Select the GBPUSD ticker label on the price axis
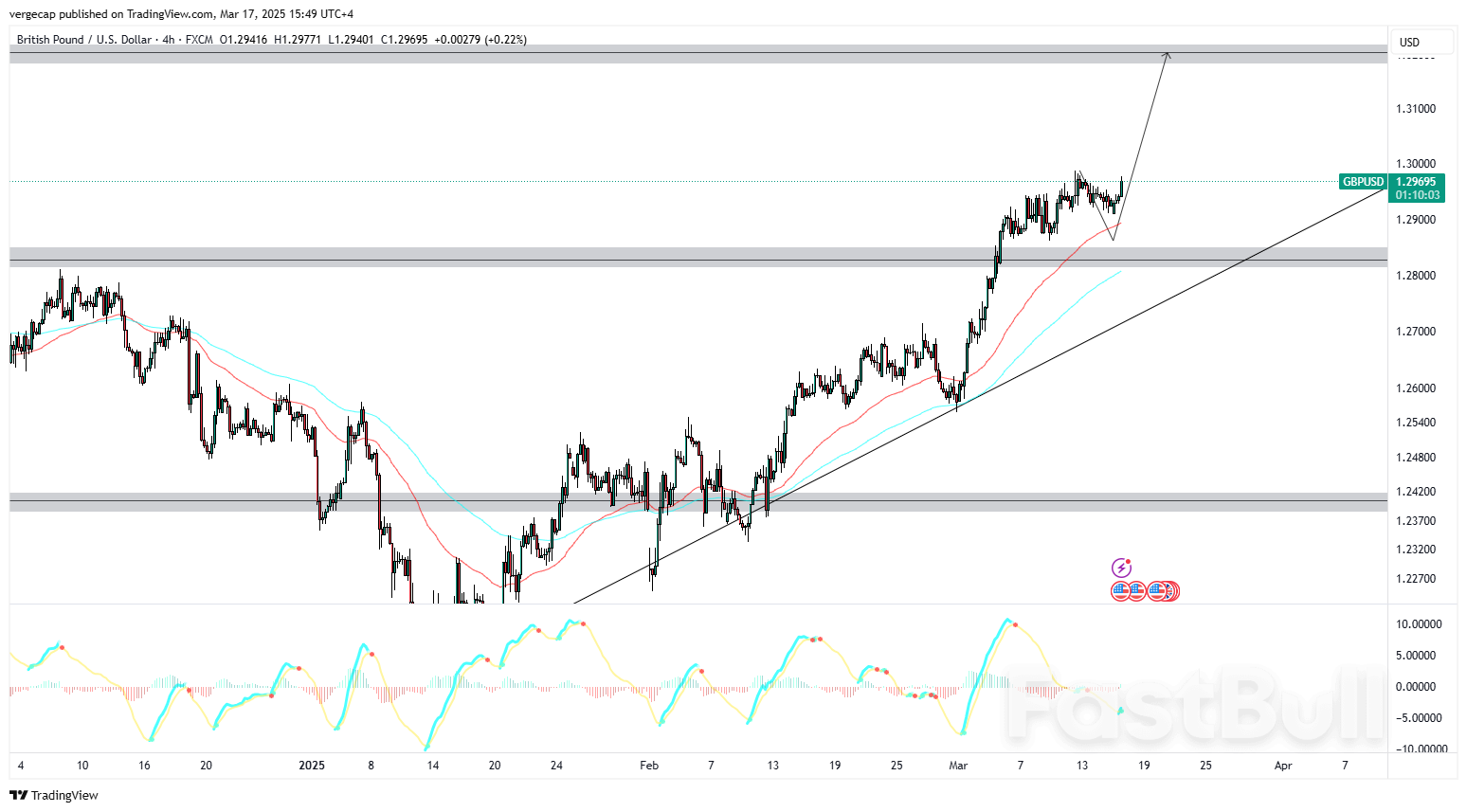Image resolution: width=1467 pixels, height=812 pixels. coord(1363,182)
